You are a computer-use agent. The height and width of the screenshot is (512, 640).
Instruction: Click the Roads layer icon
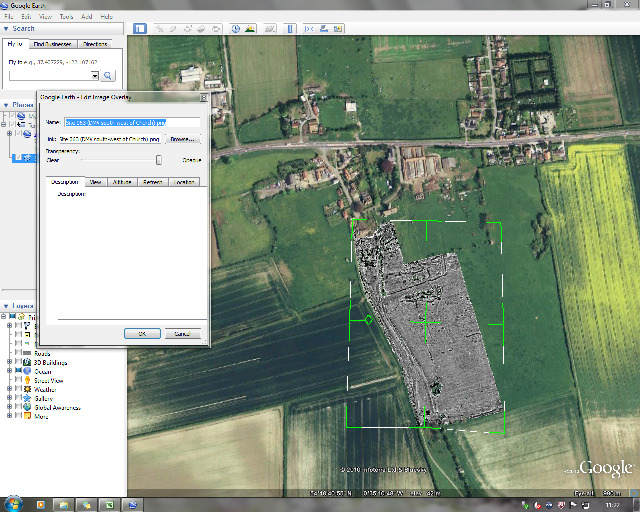pyautogui.click(x=27, y=353)
